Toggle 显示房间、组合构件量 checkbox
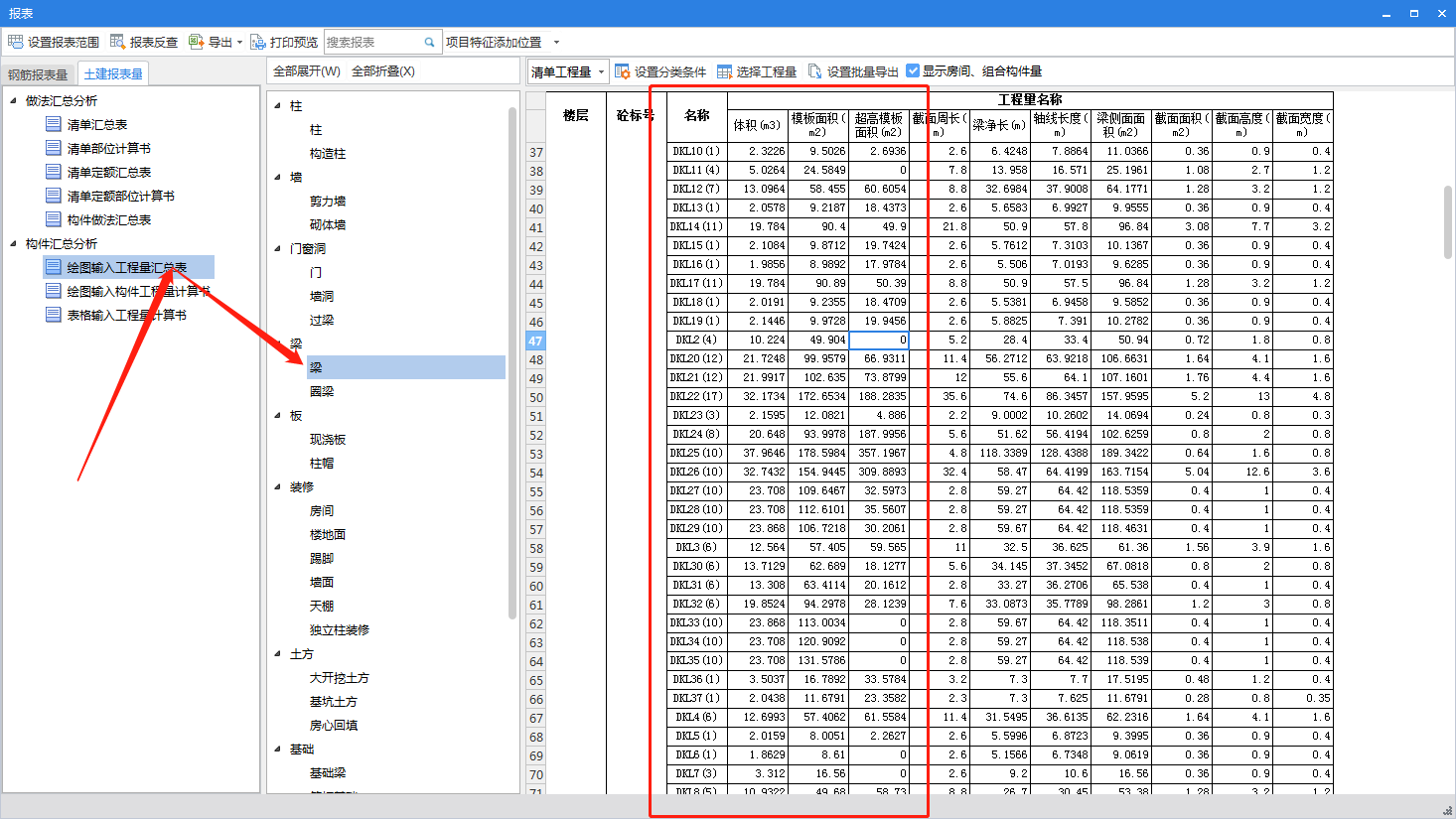The image size is (1456, 819). click(x=913, y=70)
